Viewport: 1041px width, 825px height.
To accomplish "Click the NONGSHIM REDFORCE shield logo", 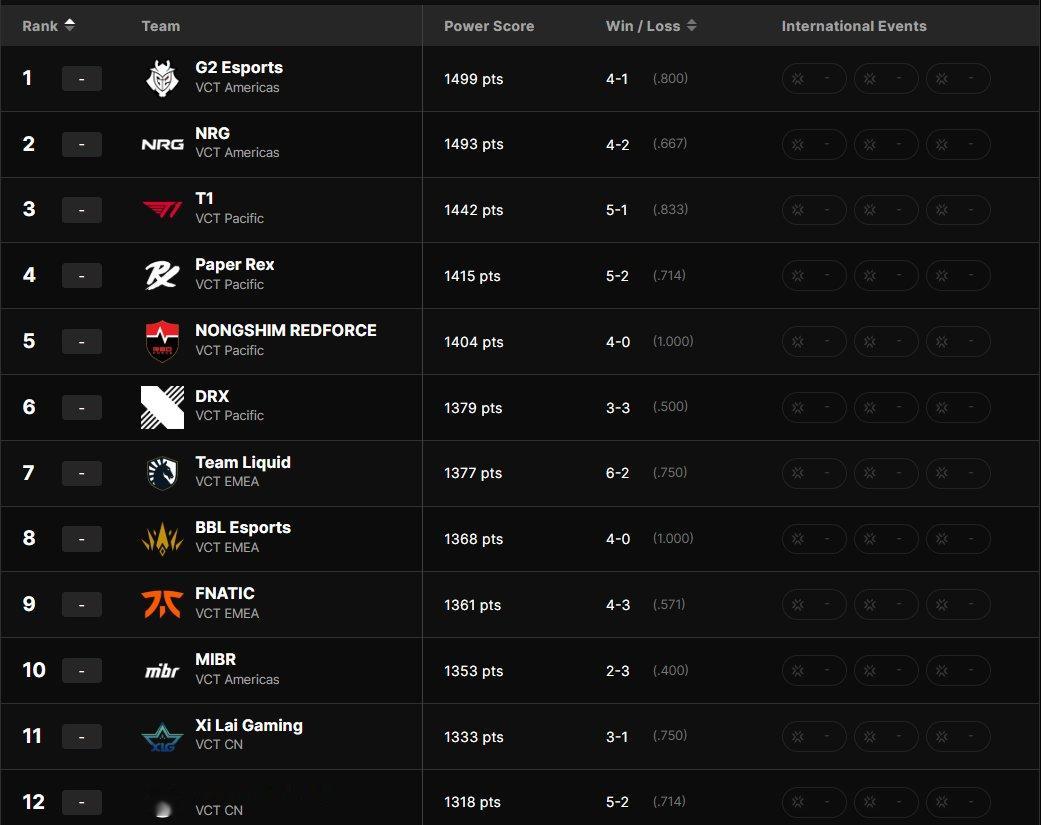I will (162, 341).
